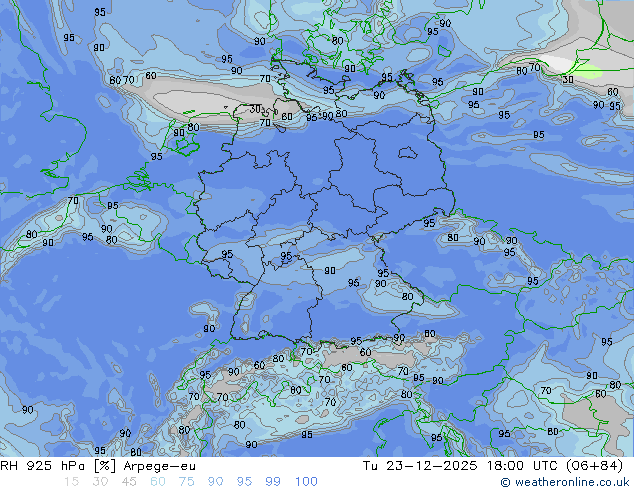634x490 pixels.
Task: Open the weatheronline.co.uk copyright link
Action: [x=565, y=482]
